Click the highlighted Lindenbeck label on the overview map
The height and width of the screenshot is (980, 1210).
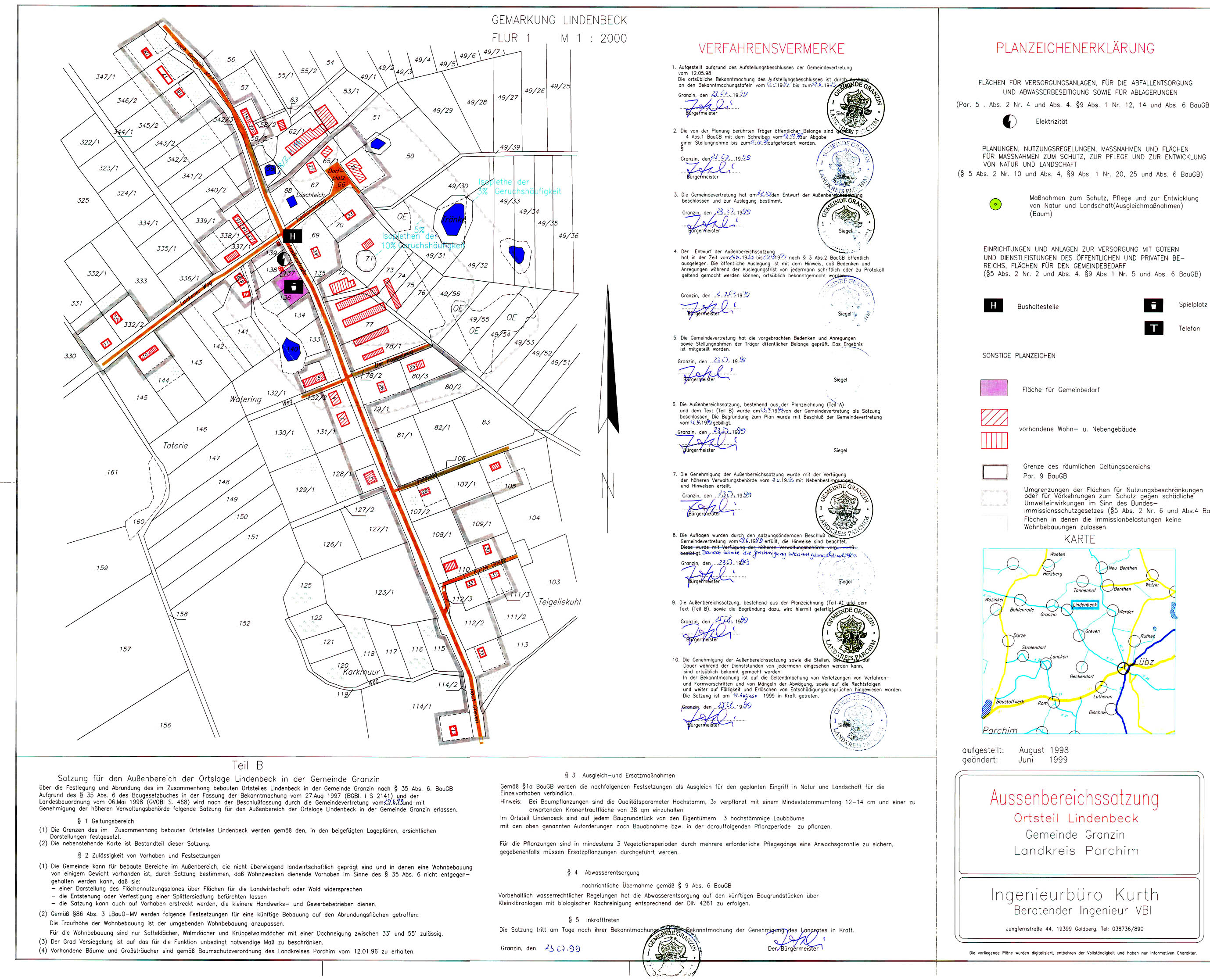(x=1085, y=604)
